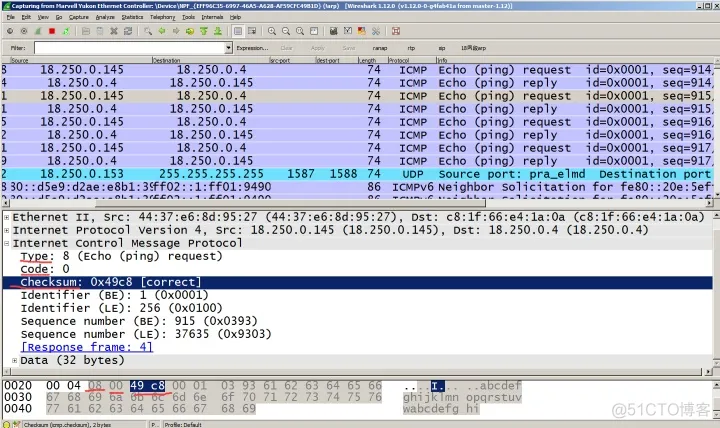The height and width of the screenshot is (428, 720).
Task: Go back in packet history
Action: tap(162, 31)
